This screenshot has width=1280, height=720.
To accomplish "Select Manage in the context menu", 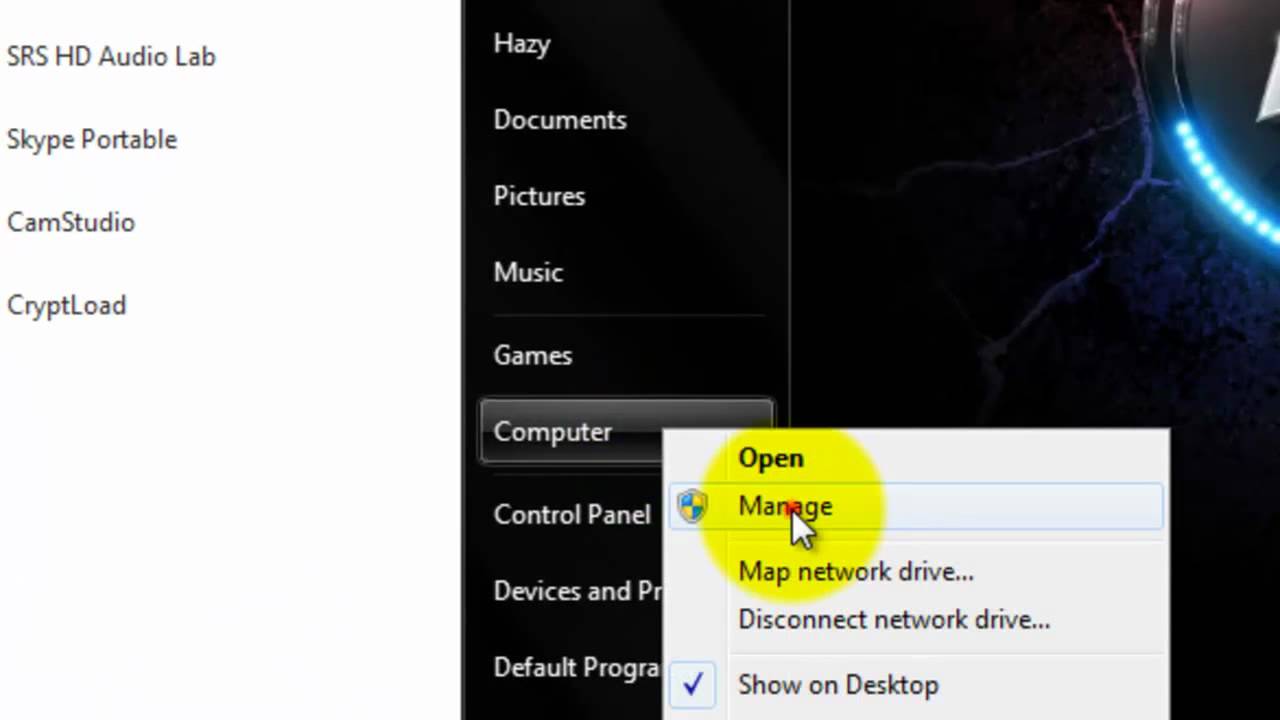I will click(916, 506).
